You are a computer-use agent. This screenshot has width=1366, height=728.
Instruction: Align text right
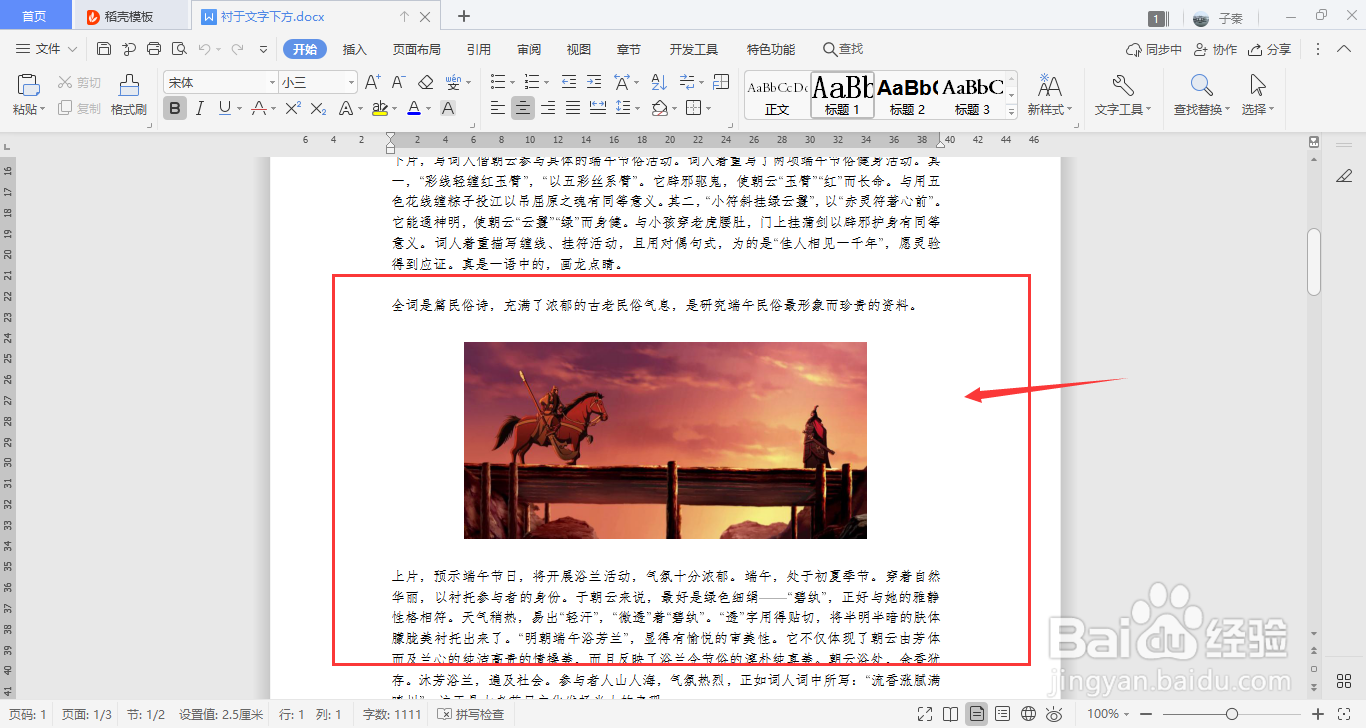click(547, 108)
